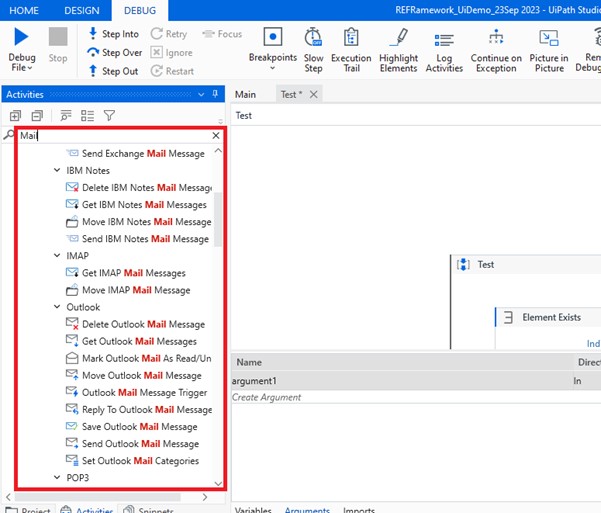
Task: Click the Picture in Picture icon
Action: click(x=549, y=38)
